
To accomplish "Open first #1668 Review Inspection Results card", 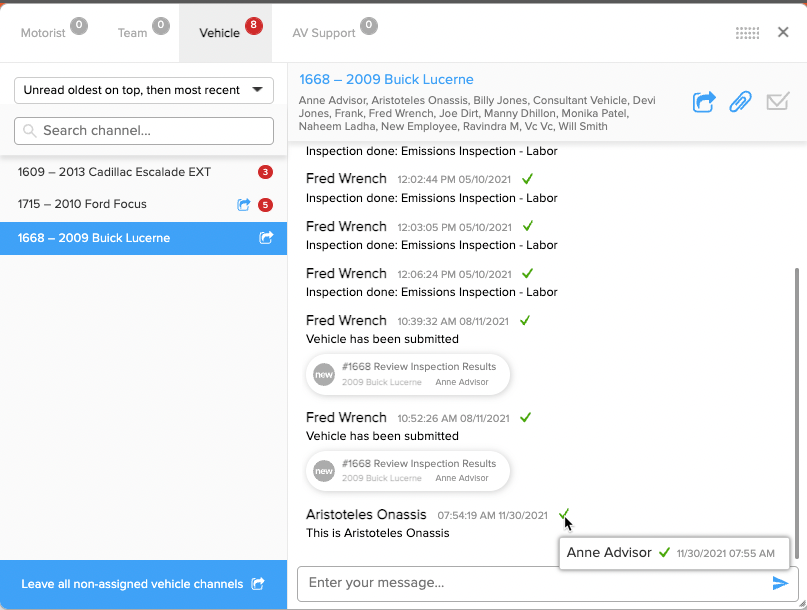I will (x=408, y=374).
